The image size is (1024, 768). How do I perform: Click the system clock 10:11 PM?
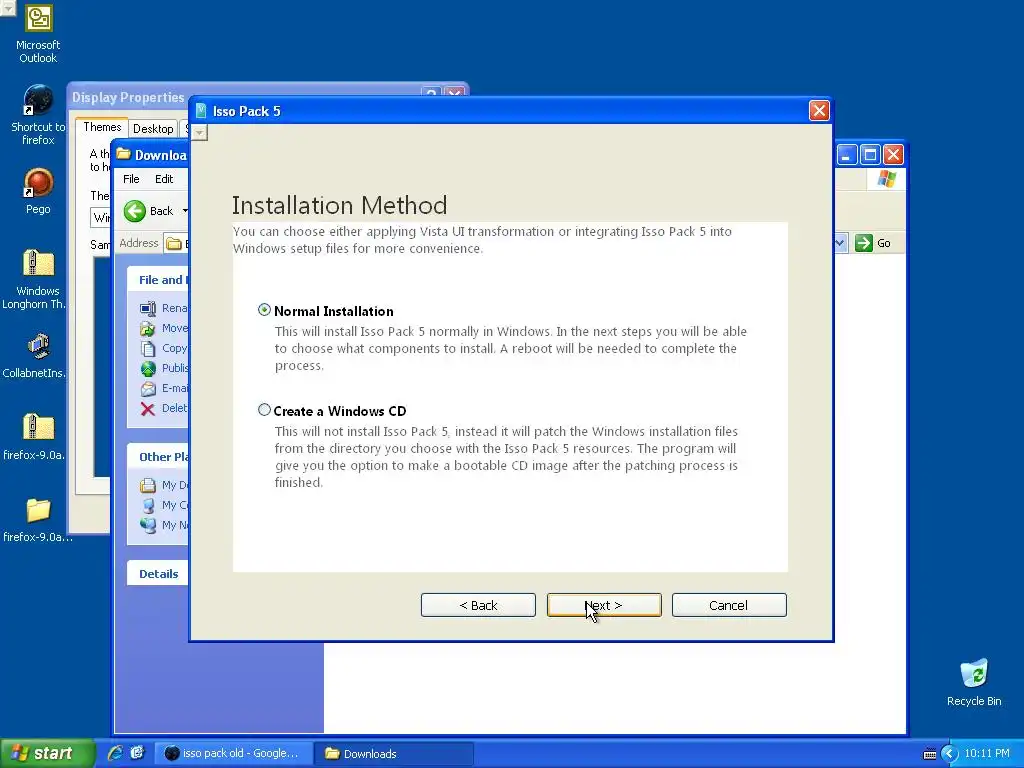987,754
